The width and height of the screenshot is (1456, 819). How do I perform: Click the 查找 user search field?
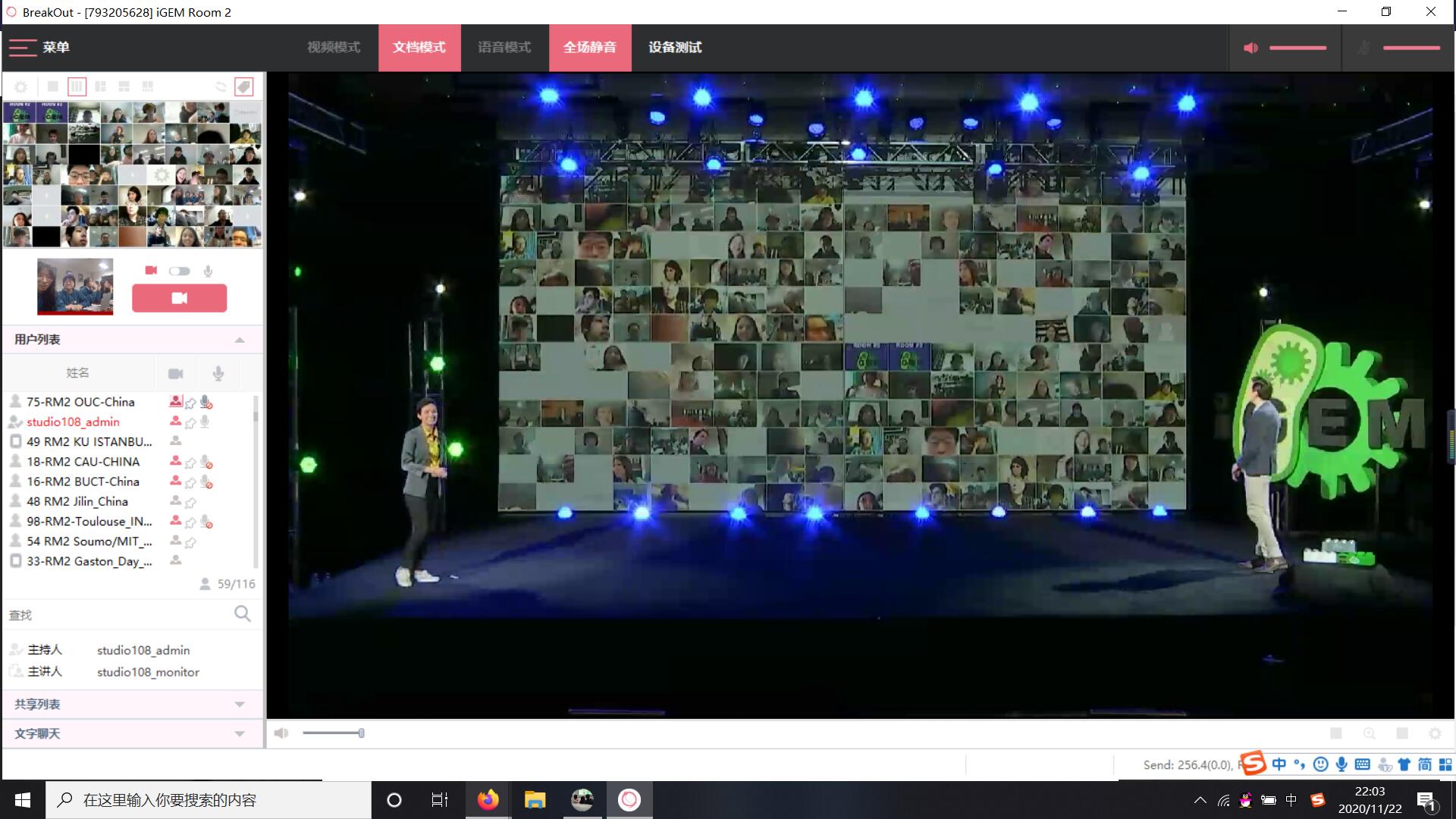point(114,615)
